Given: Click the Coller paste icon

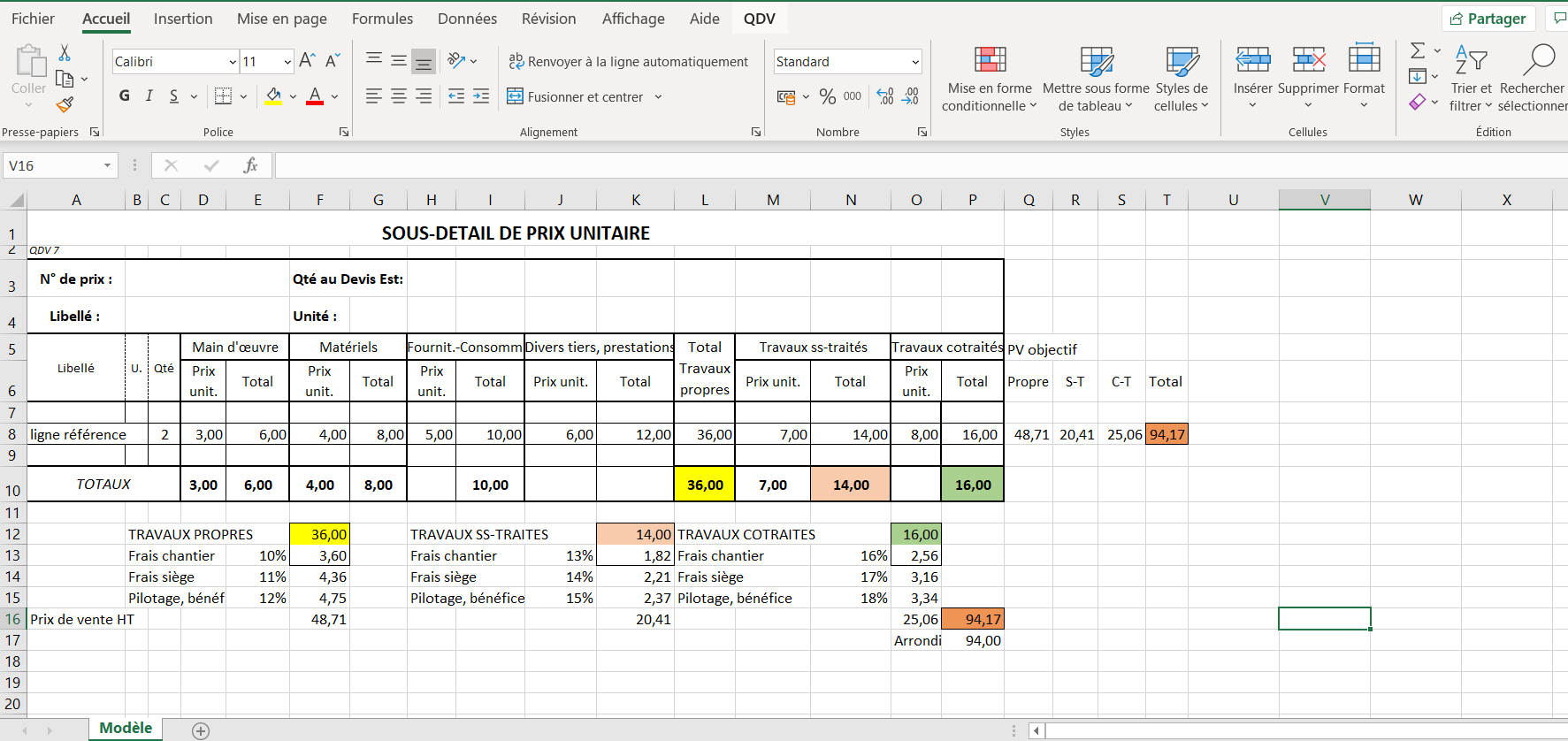Looking at the screenshot, I should 29,63.
